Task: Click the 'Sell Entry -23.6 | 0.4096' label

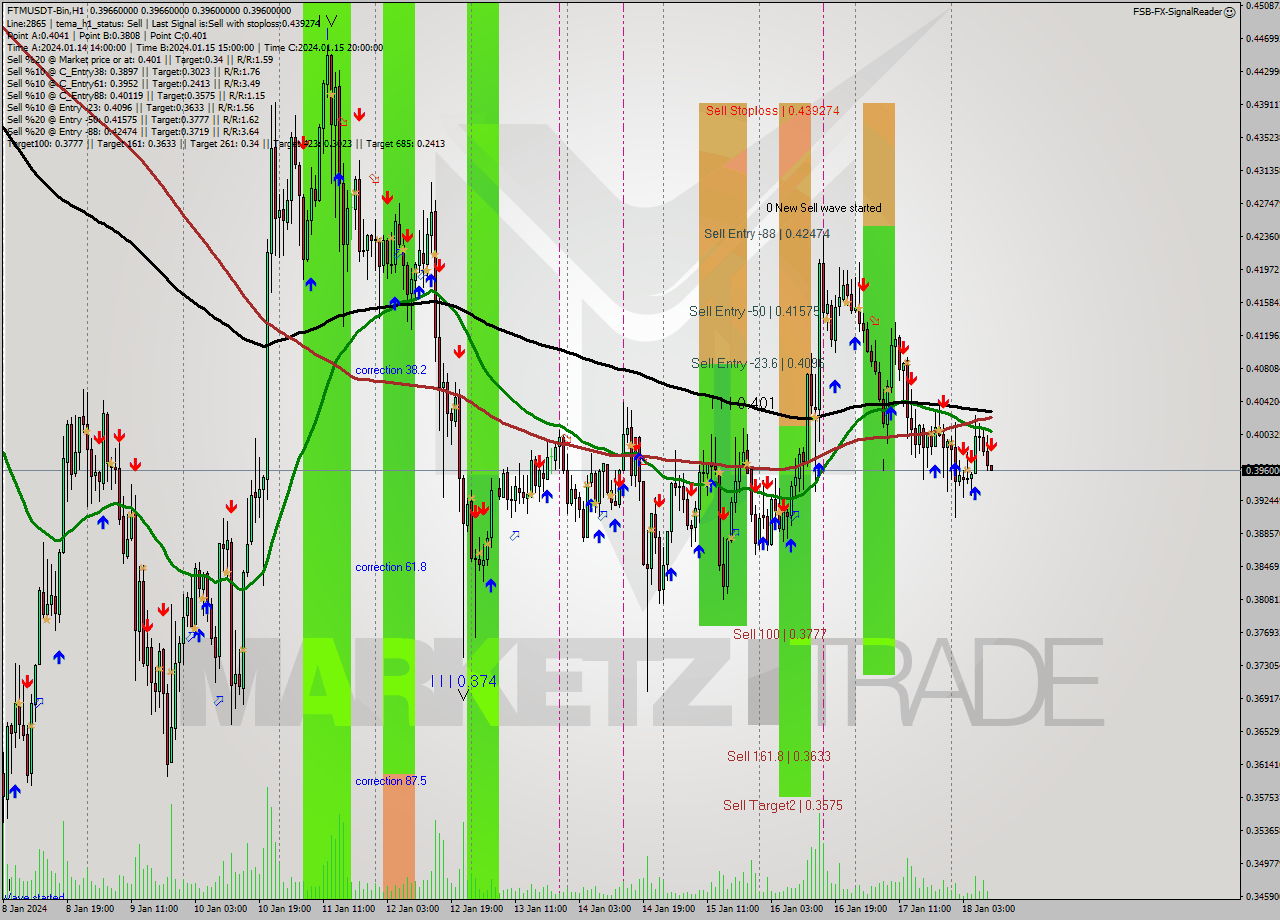Action: coord(758,363)
